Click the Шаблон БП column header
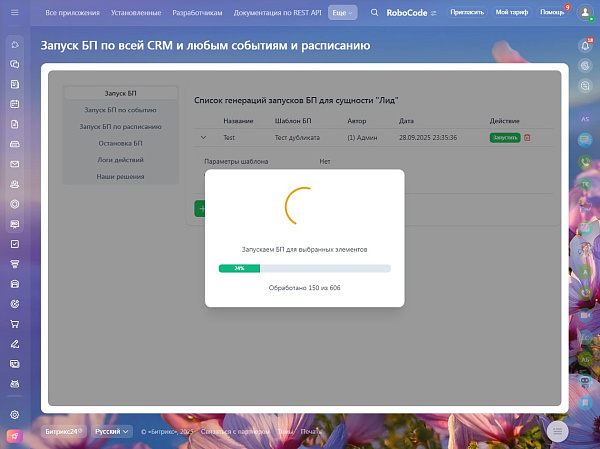The height and width of the screenshot is (449, 600). tap(293, 121)
